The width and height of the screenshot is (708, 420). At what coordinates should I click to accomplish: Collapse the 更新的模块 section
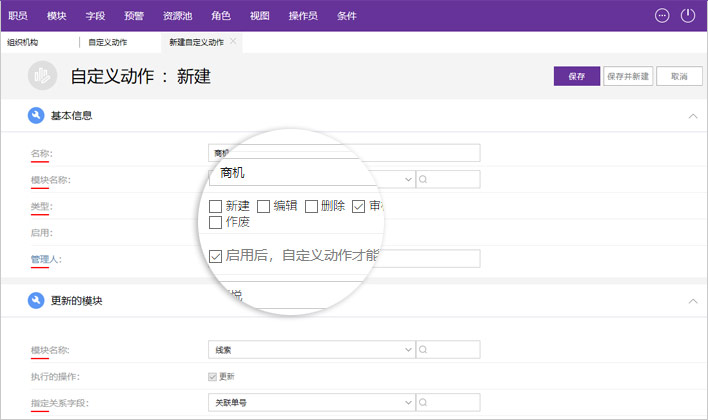coord(693,301)
